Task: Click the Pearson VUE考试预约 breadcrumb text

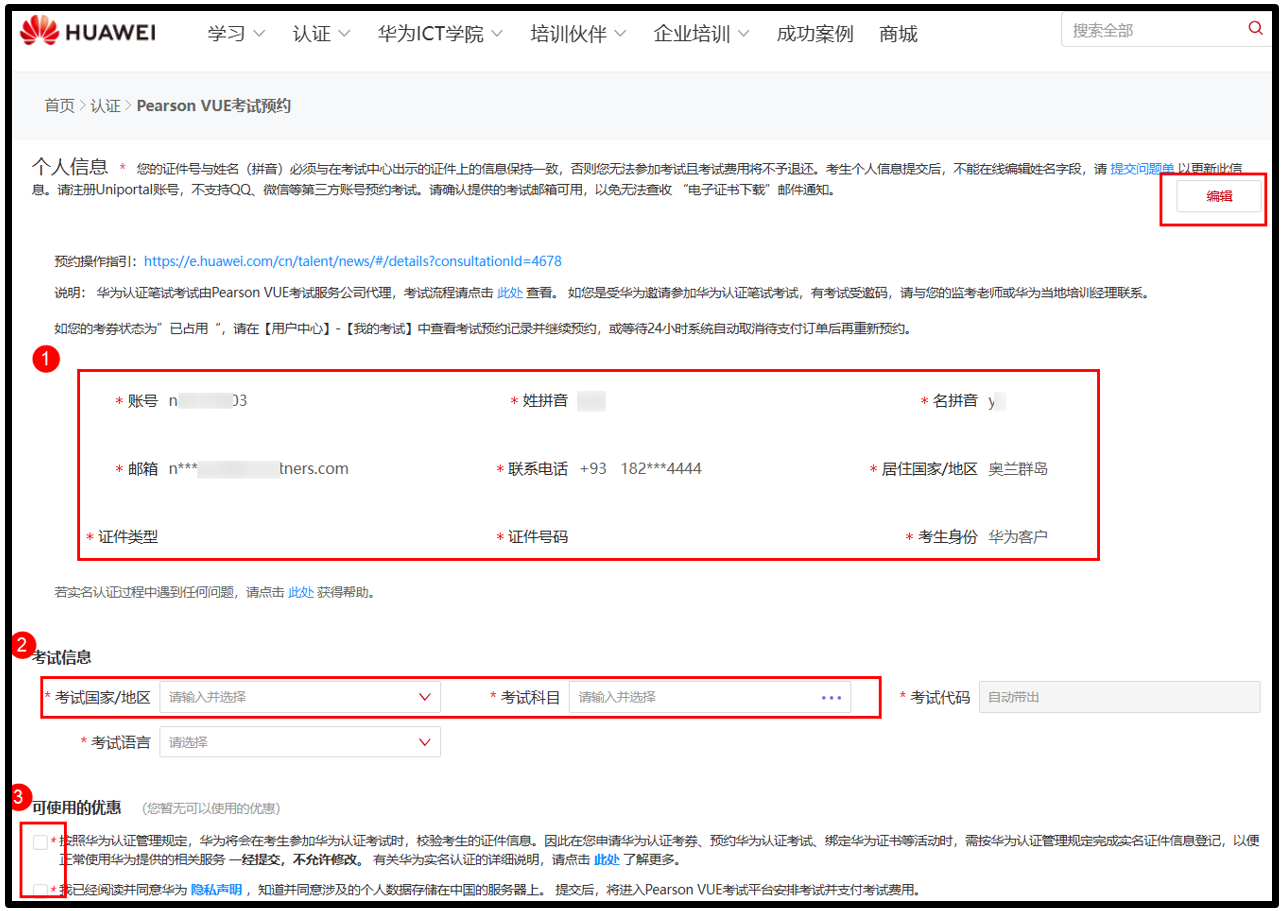Action: (214, 105)
